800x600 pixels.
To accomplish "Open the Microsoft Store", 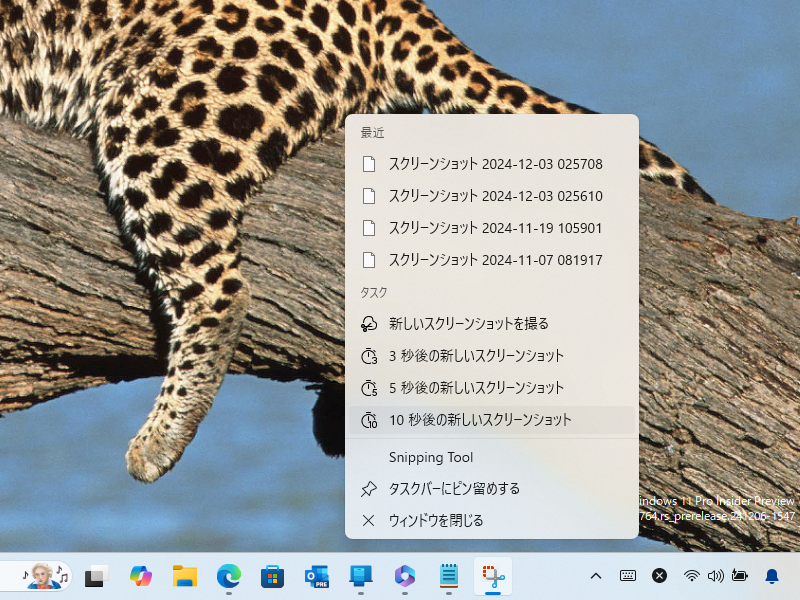I will pyautogui.click(x=272, y=577).
